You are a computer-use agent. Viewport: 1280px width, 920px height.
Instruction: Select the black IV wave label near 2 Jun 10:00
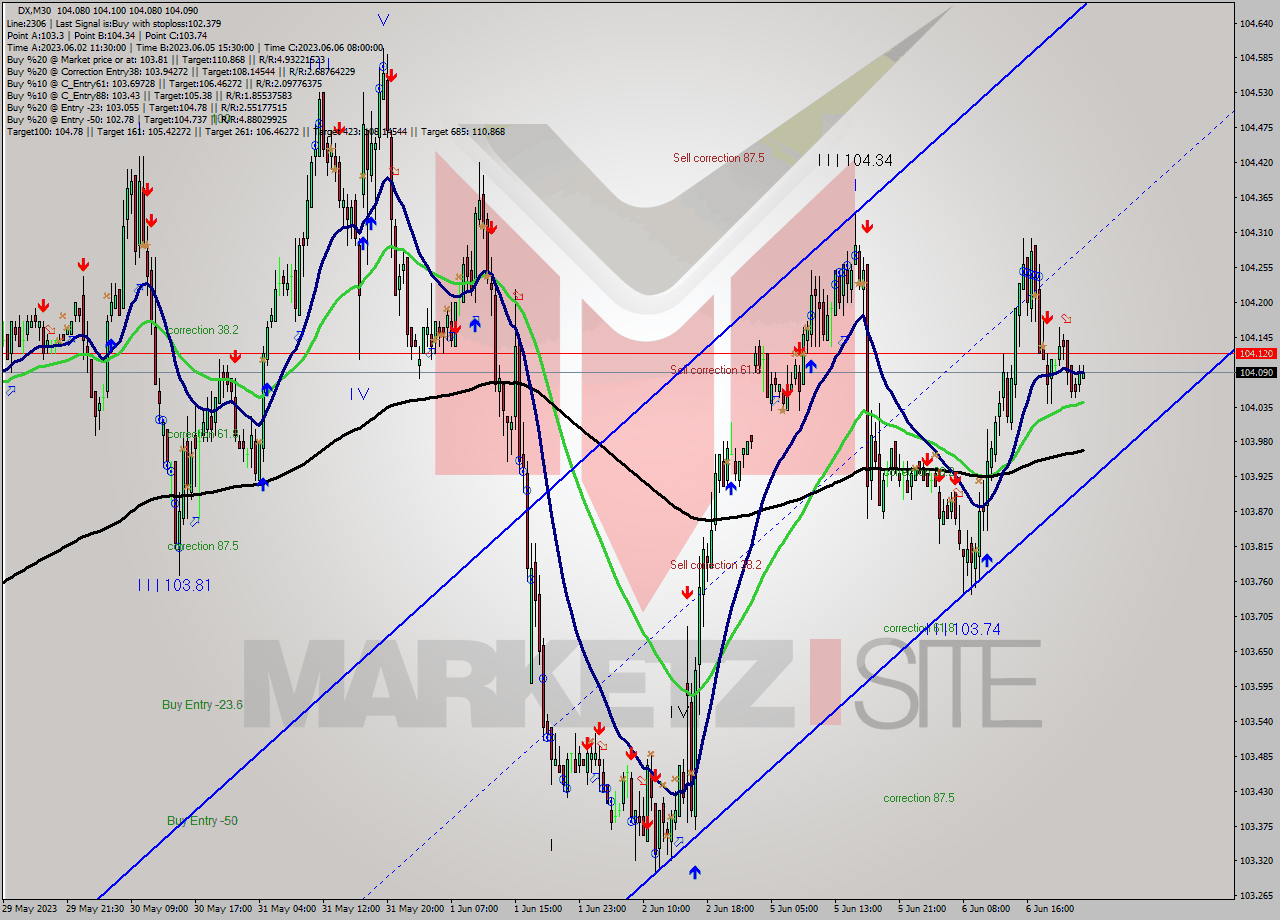(x=678, y=712)
